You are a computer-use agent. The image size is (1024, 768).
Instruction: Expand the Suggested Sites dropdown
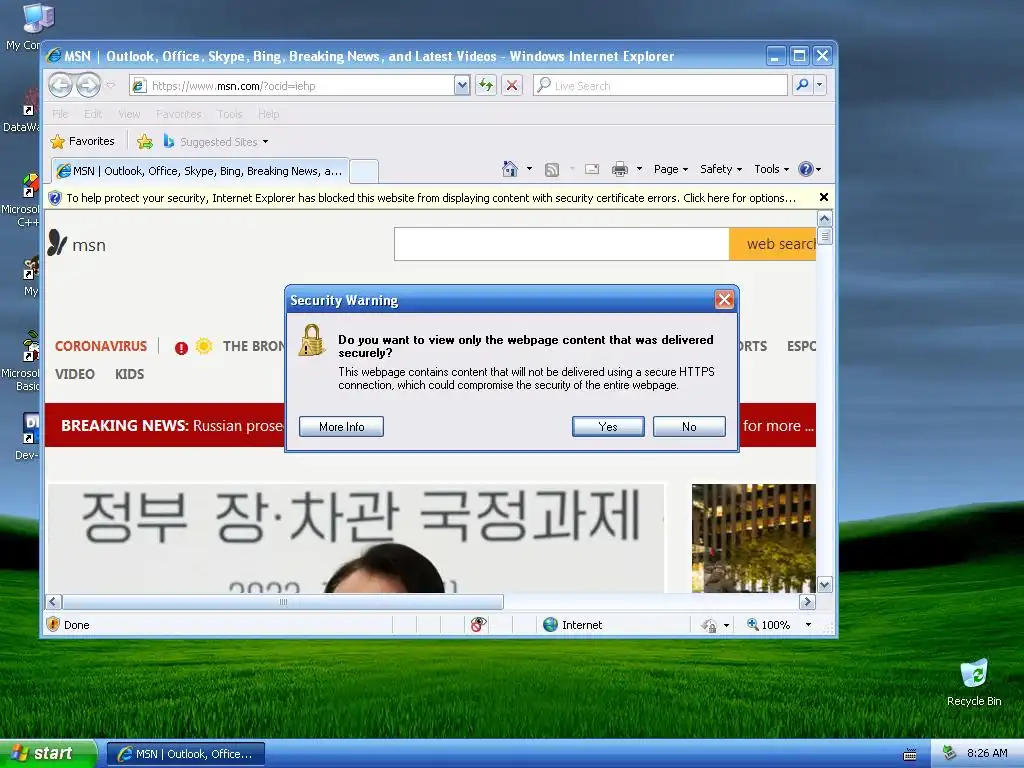point(265,142)
